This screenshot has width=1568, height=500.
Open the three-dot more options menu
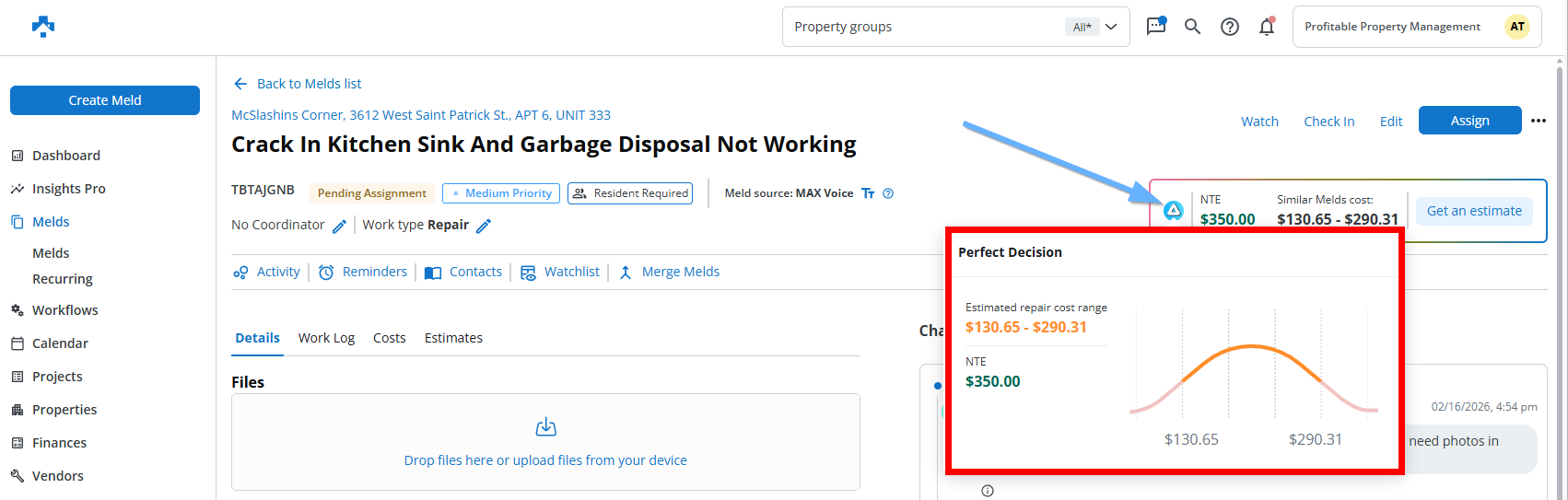click(1538, 121)
